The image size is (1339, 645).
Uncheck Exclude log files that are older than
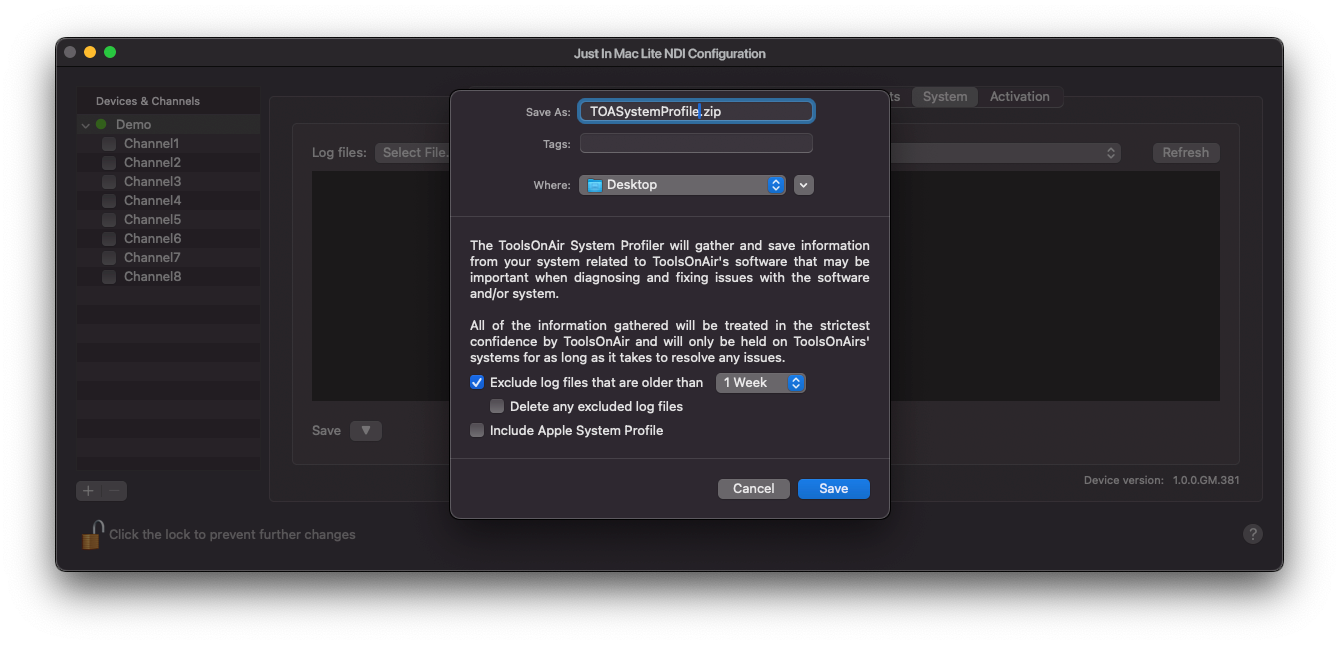477,383
